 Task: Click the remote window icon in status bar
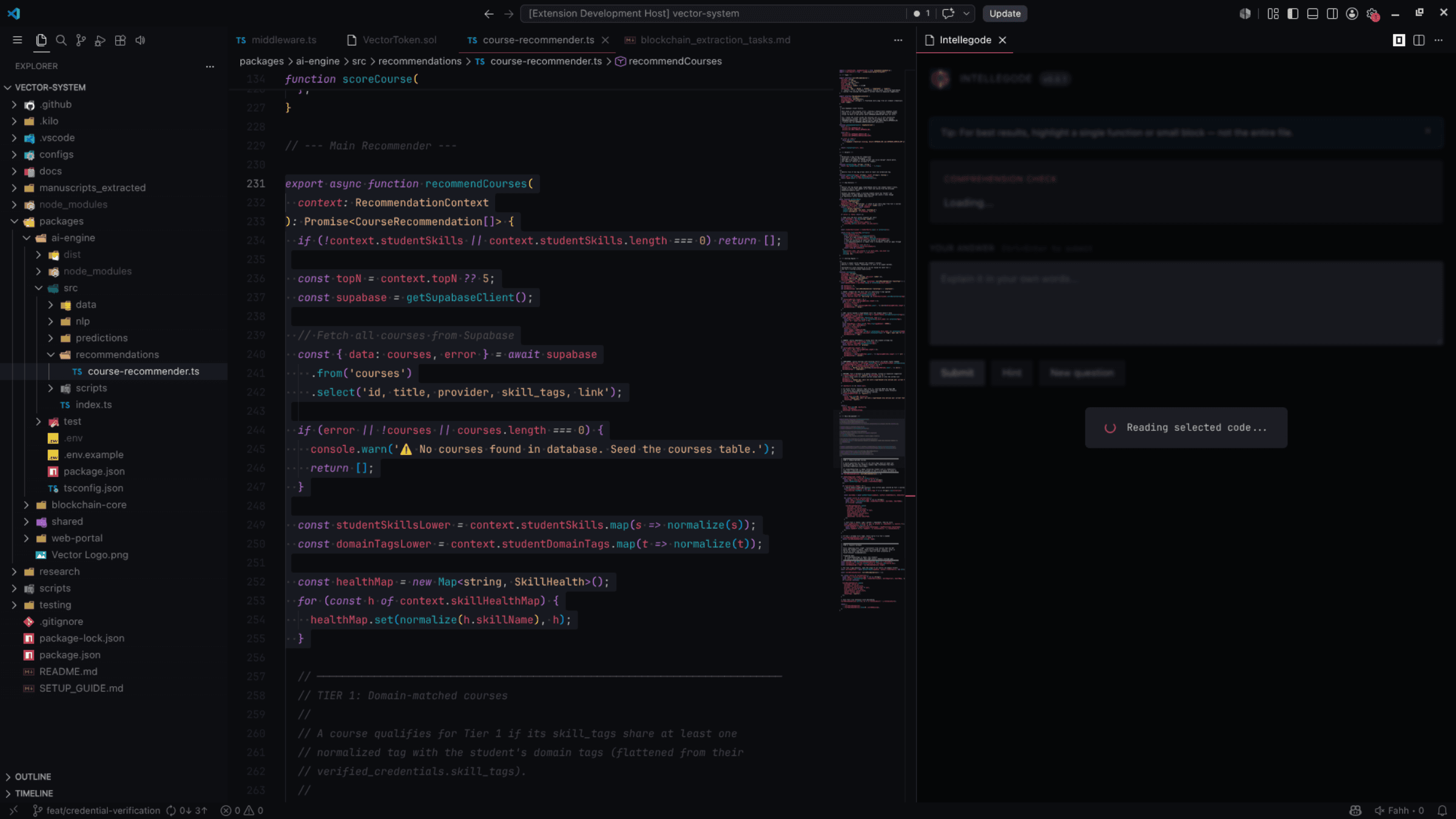click(x=13, y=811)
